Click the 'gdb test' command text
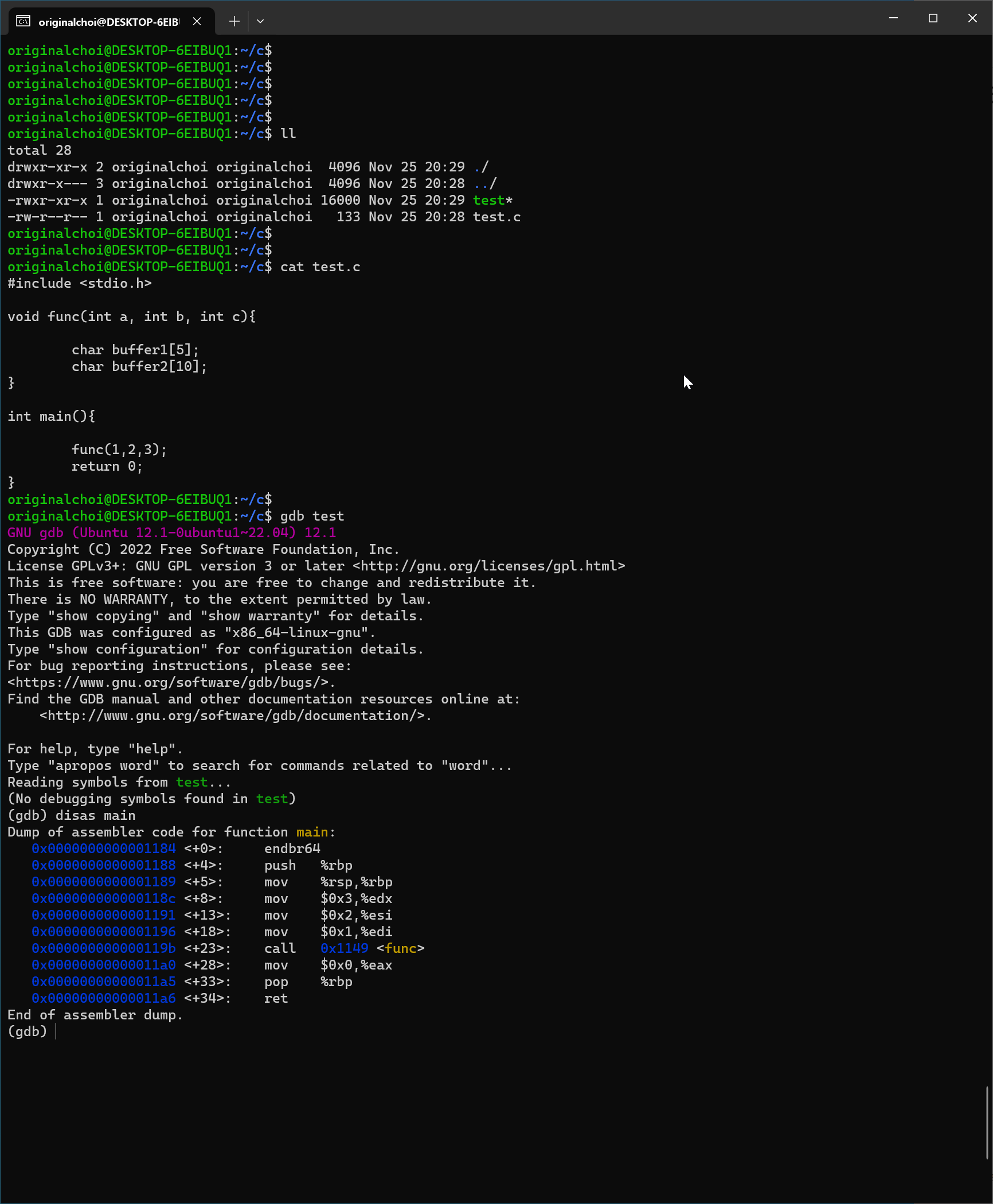This screenshot has width=993, height=1204. (312, 516)
